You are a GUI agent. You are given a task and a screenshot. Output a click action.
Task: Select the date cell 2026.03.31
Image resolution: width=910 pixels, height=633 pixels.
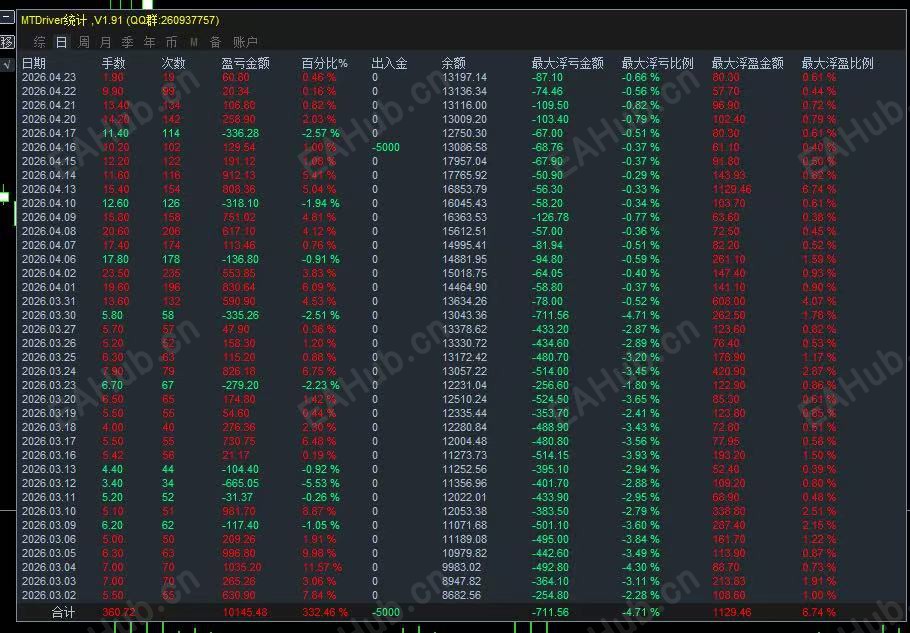point(49,301)
